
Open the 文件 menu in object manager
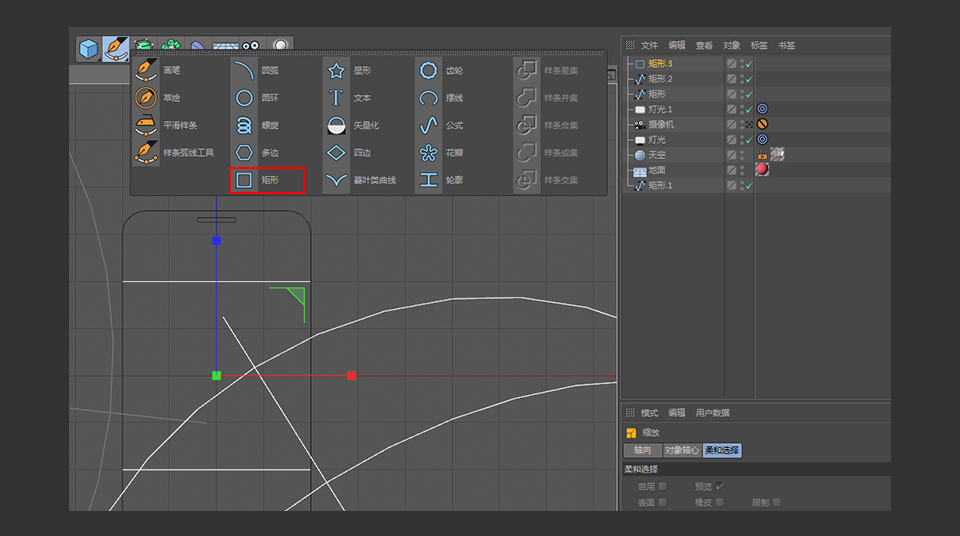[650, 45]
